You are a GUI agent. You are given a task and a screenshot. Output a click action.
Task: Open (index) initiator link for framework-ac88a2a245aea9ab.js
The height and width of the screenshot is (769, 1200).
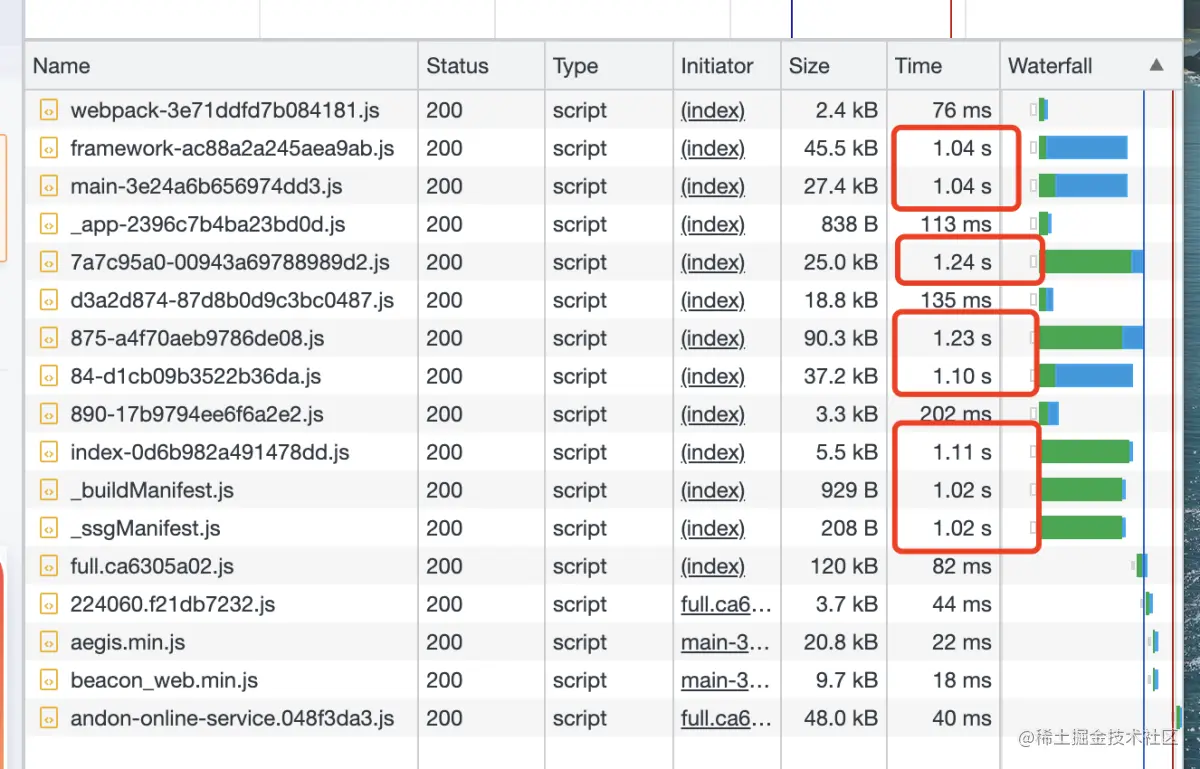713,148
